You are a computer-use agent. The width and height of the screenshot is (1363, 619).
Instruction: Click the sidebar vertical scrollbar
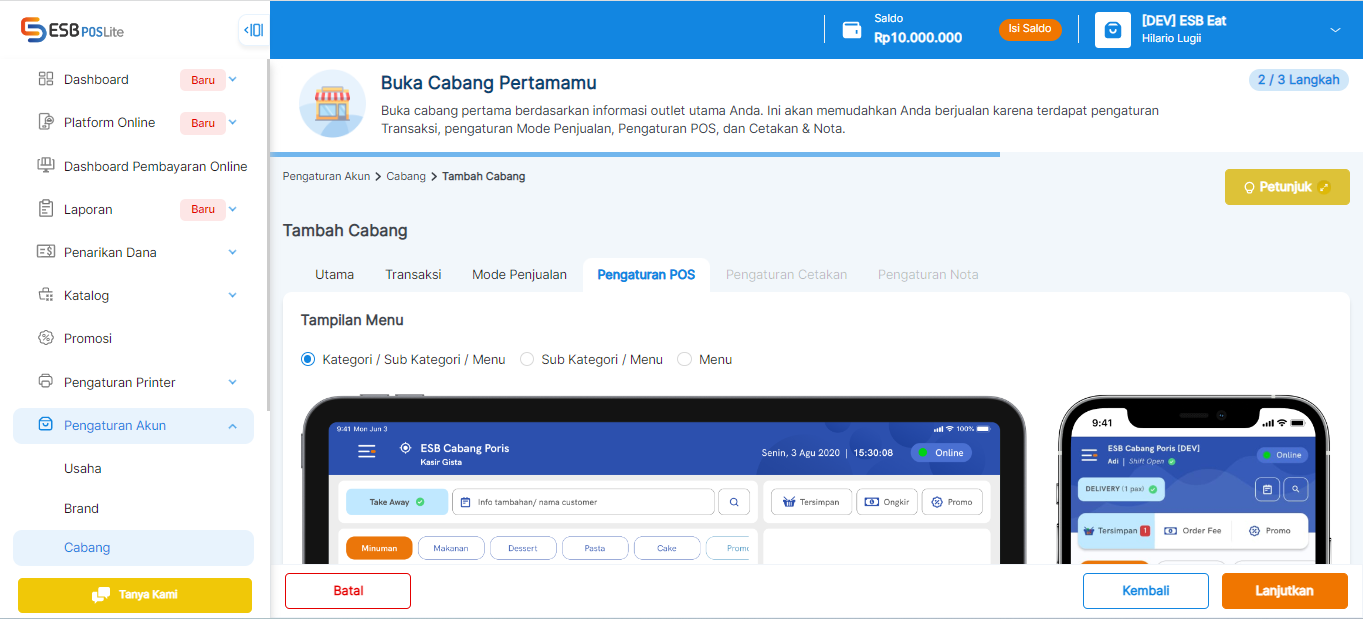click(x=267, y=235)
